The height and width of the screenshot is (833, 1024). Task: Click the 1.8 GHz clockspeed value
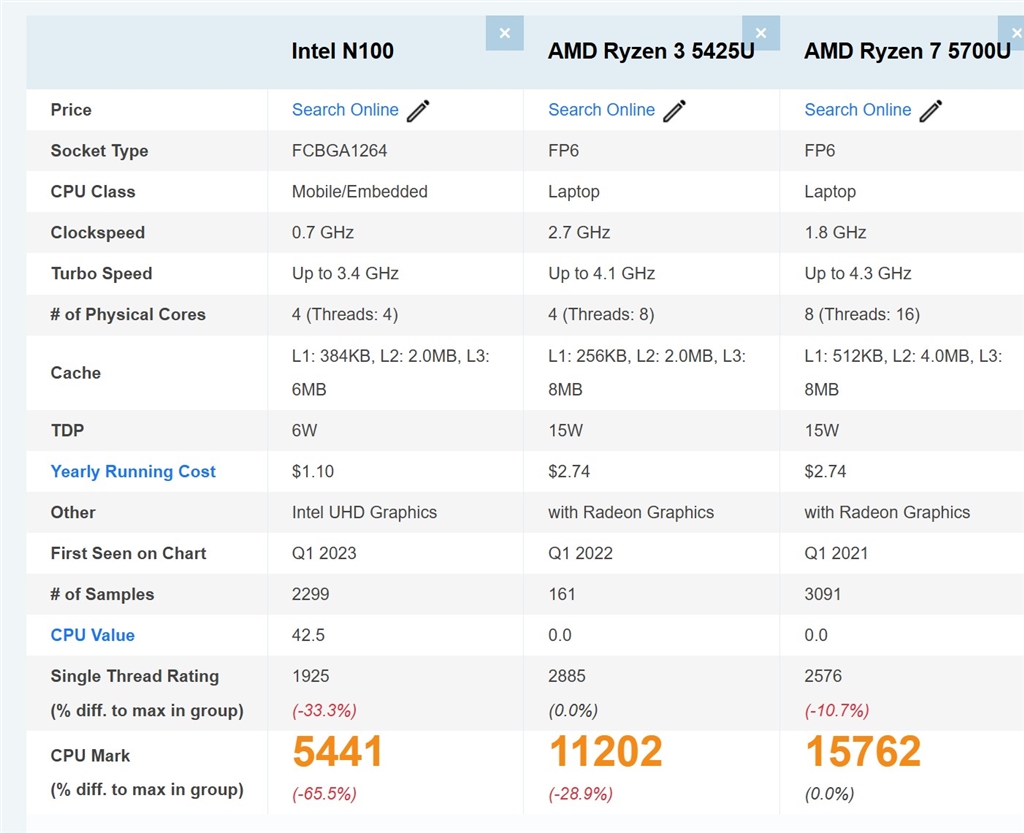(x=835, y=232)
